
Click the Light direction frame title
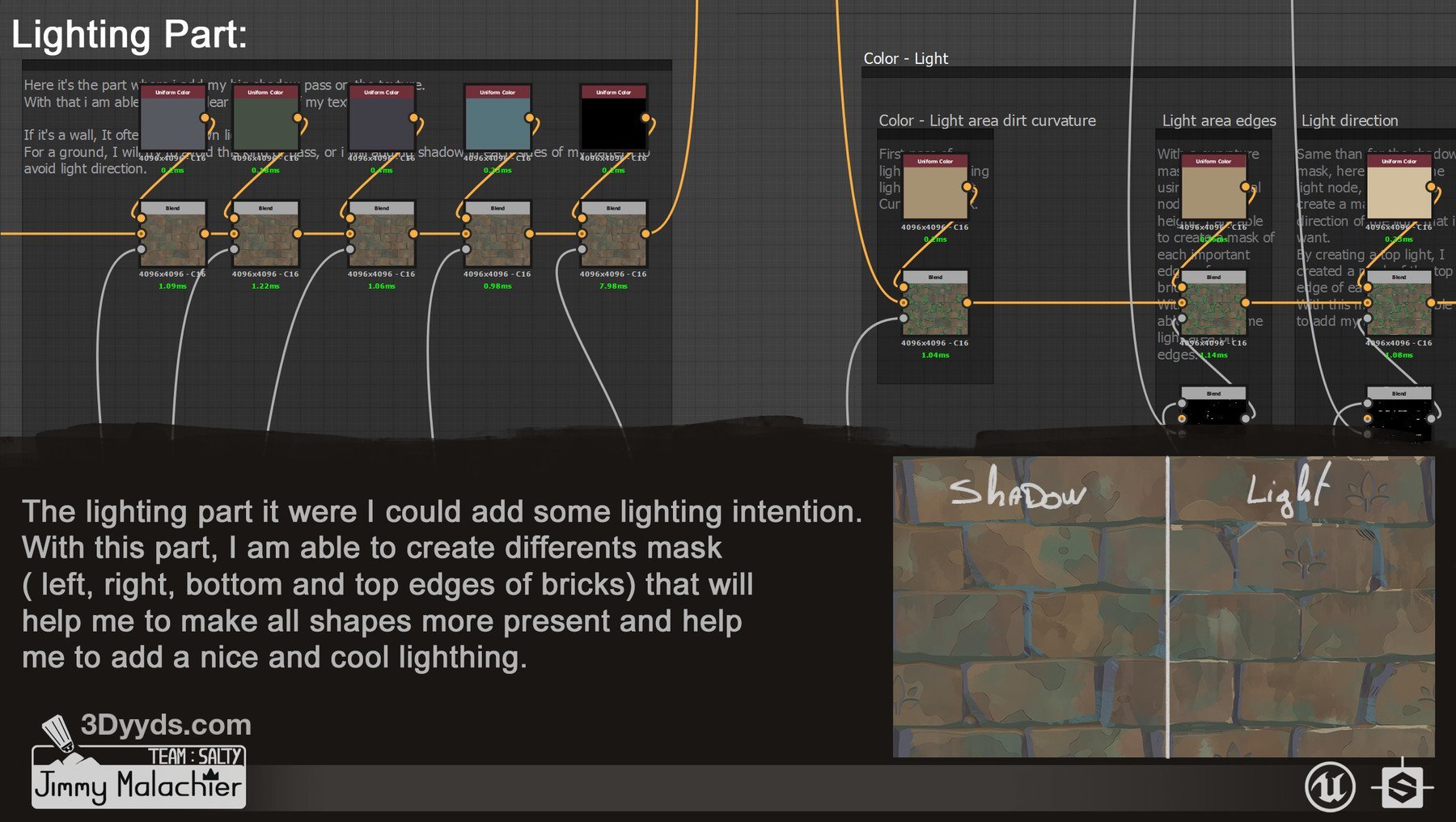click(x=1349, y=121)
